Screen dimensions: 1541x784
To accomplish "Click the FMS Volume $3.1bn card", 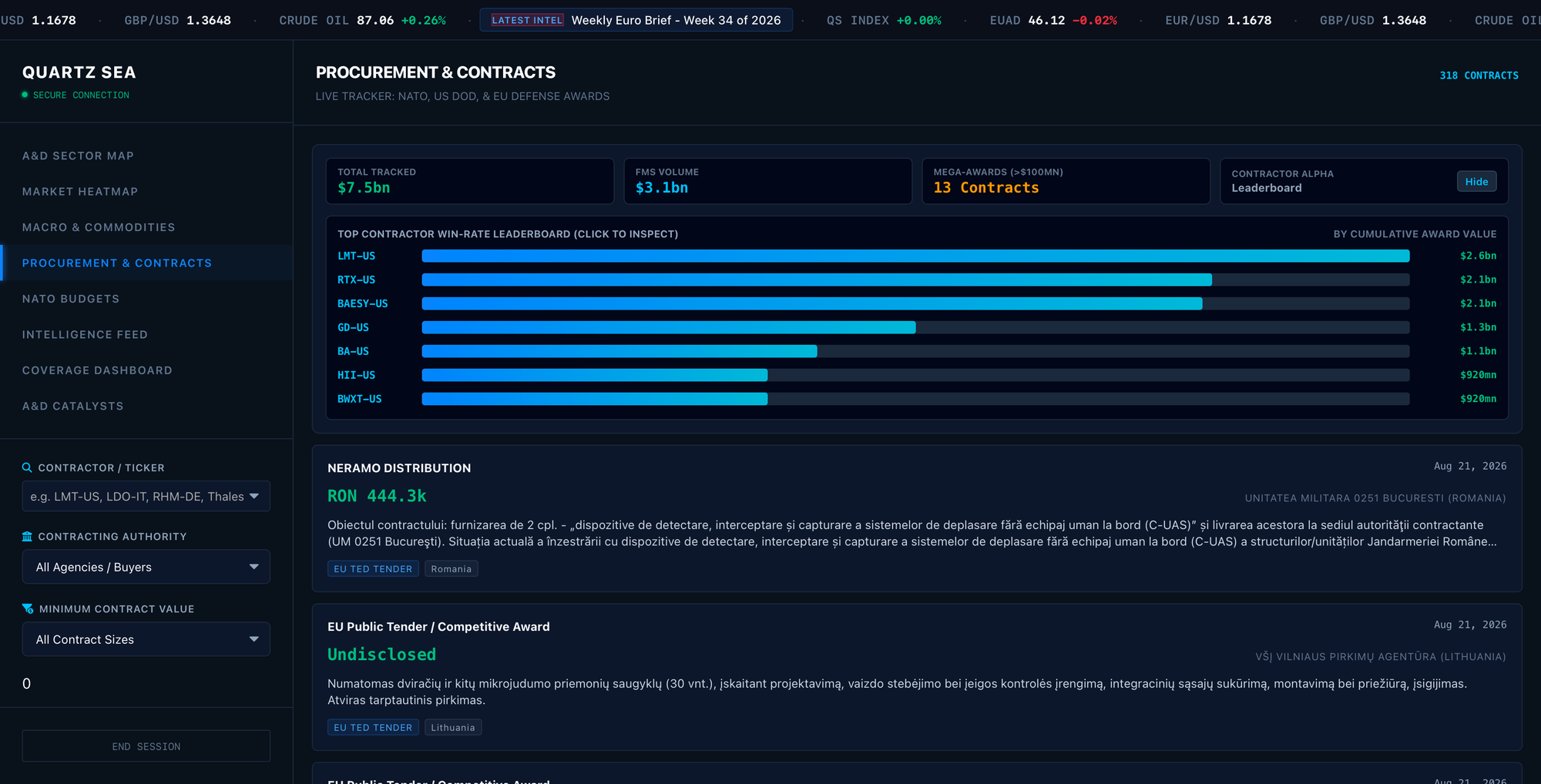I will pyautogui.click(x=768, y=181).
